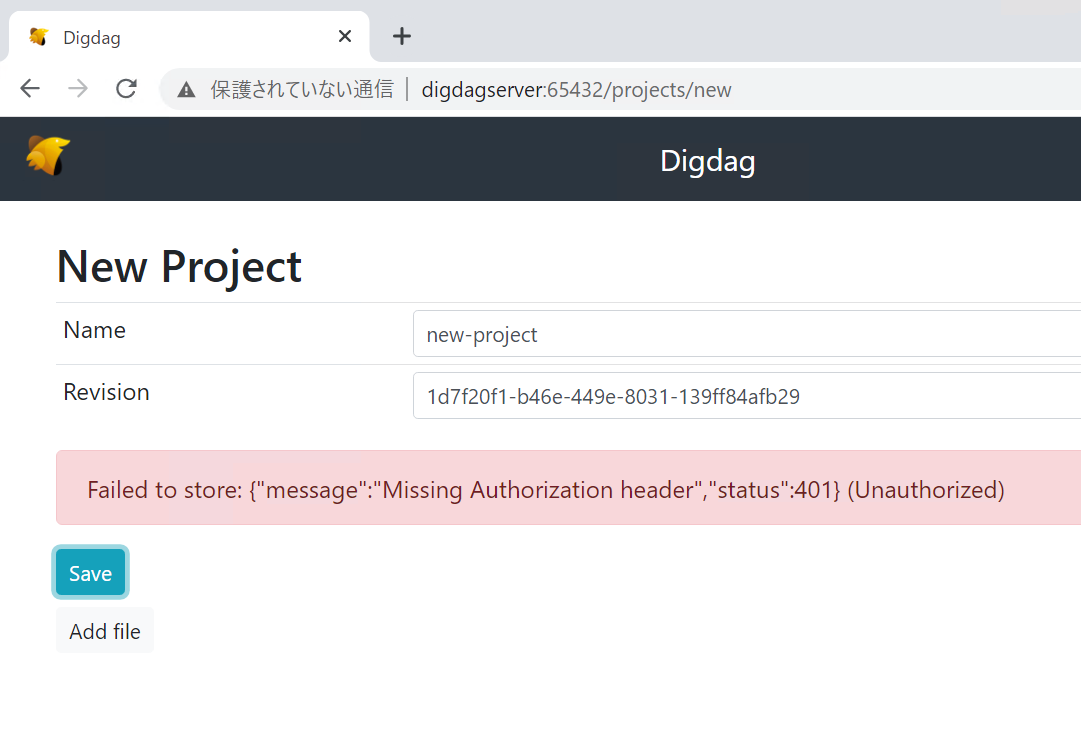Viewport: 1081px width, 731px height.
Task: Click the not-secure warning triangle icon
Action: pyautogui.click(x=186, y=90)
